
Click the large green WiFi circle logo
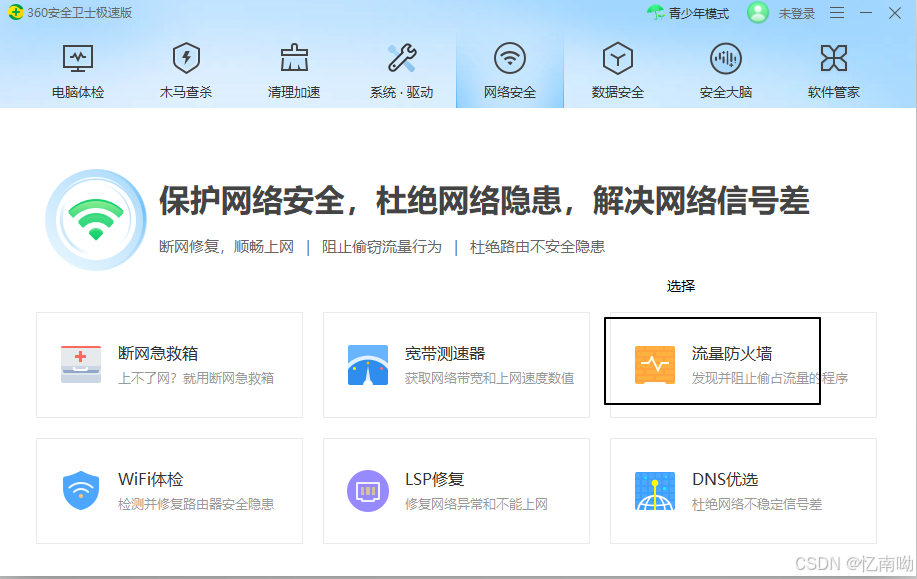96,220
